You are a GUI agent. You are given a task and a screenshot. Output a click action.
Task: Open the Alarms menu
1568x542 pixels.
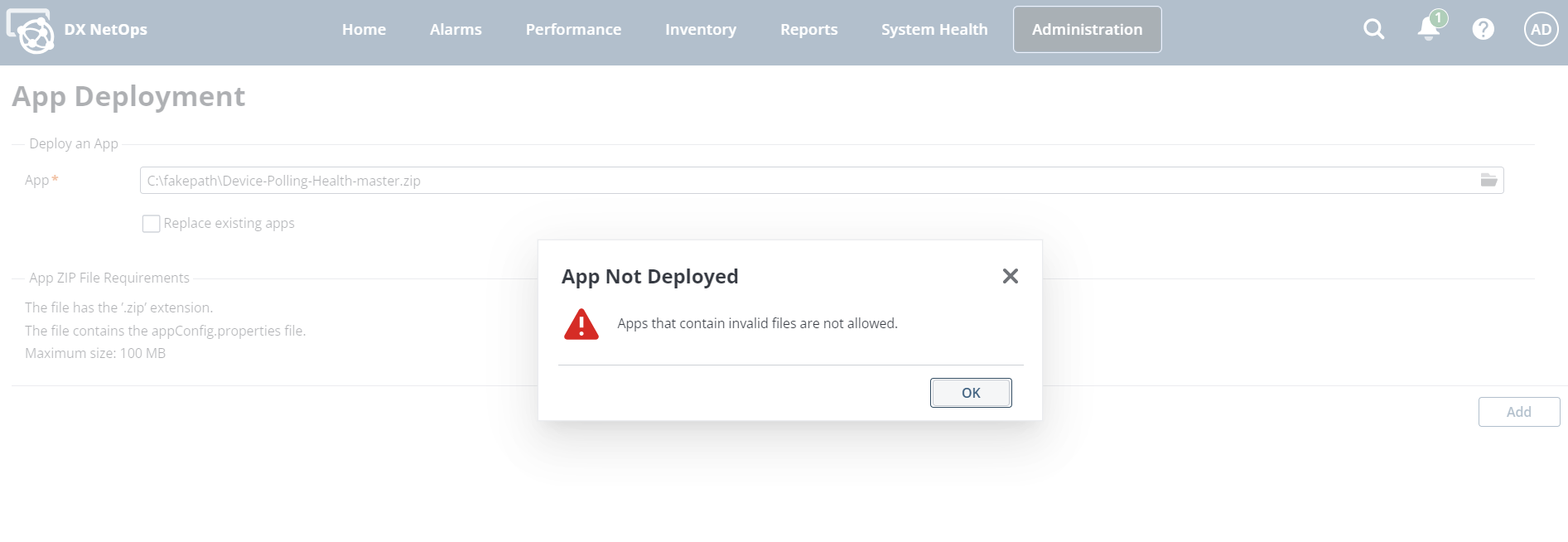point(456,30)
